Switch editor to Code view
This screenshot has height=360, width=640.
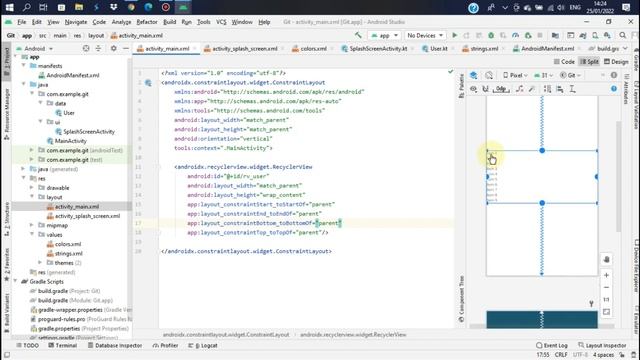[x=564, y=62]
